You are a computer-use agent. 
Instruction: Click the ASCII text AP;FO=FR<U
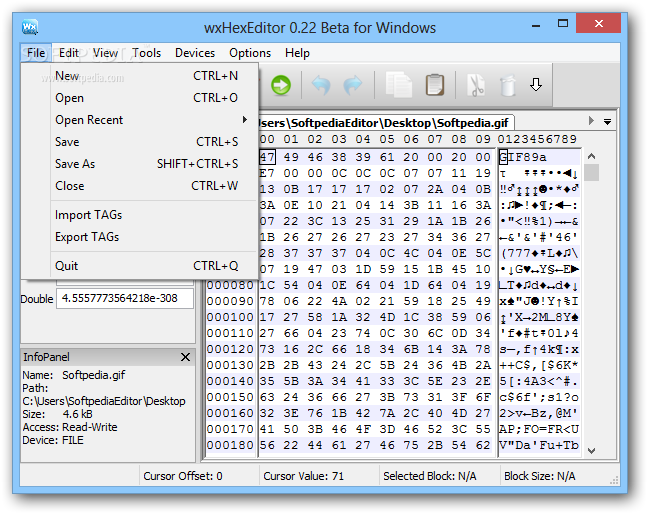point(539,429)
